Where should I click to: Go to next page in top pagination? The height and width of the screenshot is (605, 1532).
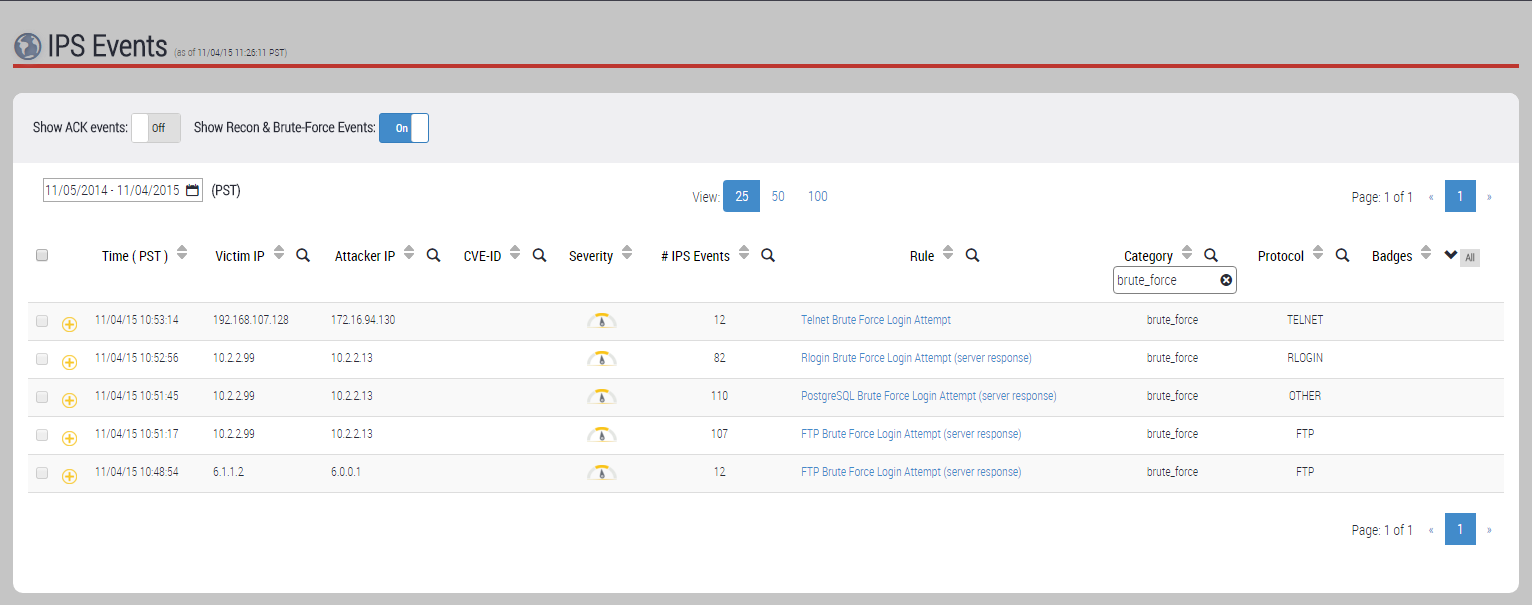point(1489,197)
